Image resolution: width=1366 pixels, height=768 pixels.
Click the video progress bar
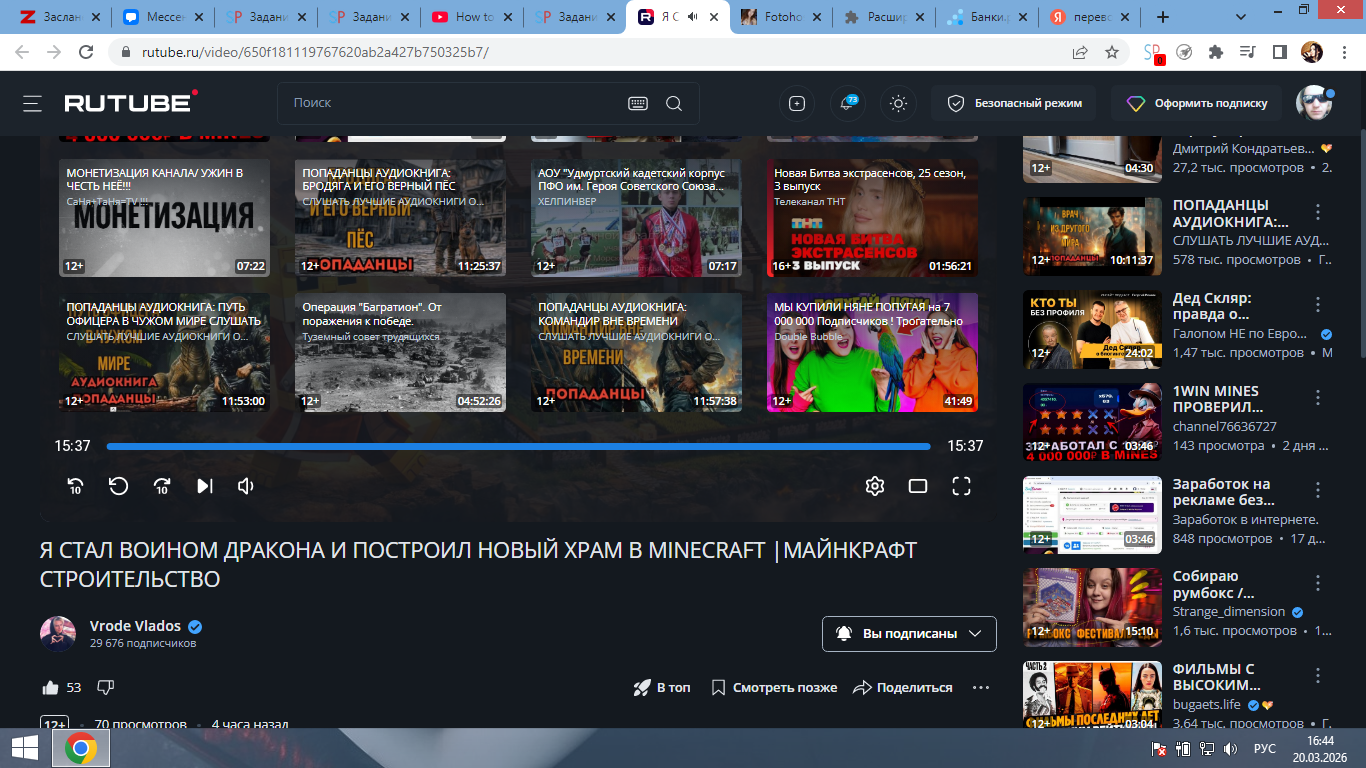(518, 446)
